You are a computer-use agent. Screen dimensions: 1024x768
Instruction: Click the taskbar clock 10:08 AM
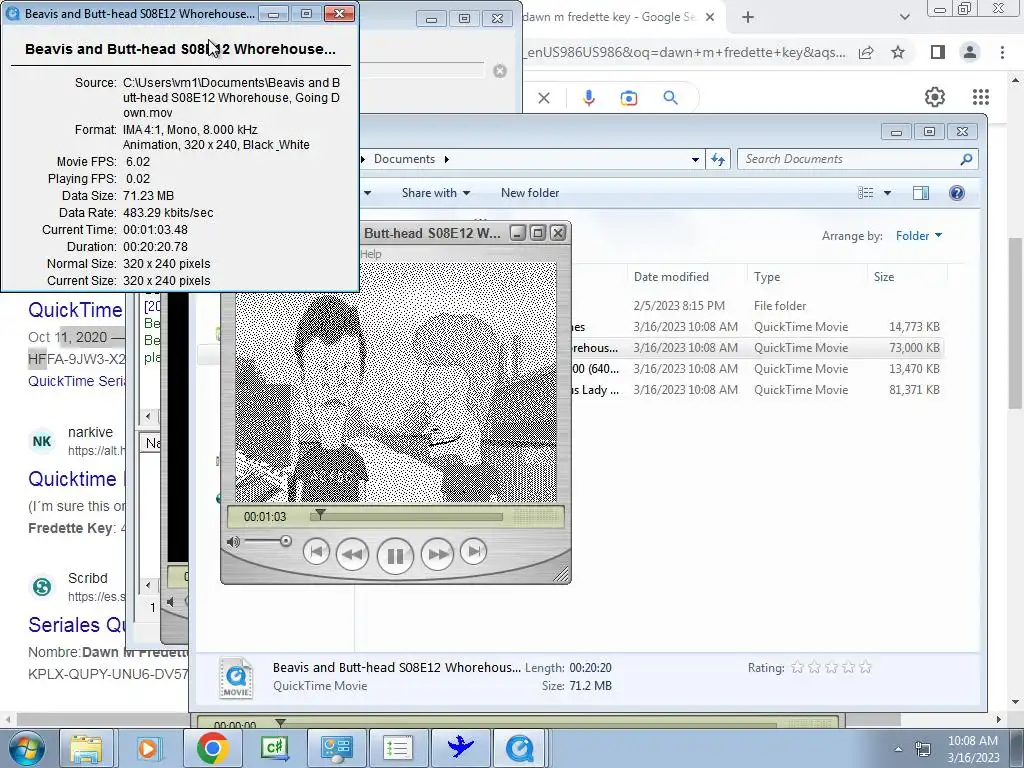coord(973,749)
